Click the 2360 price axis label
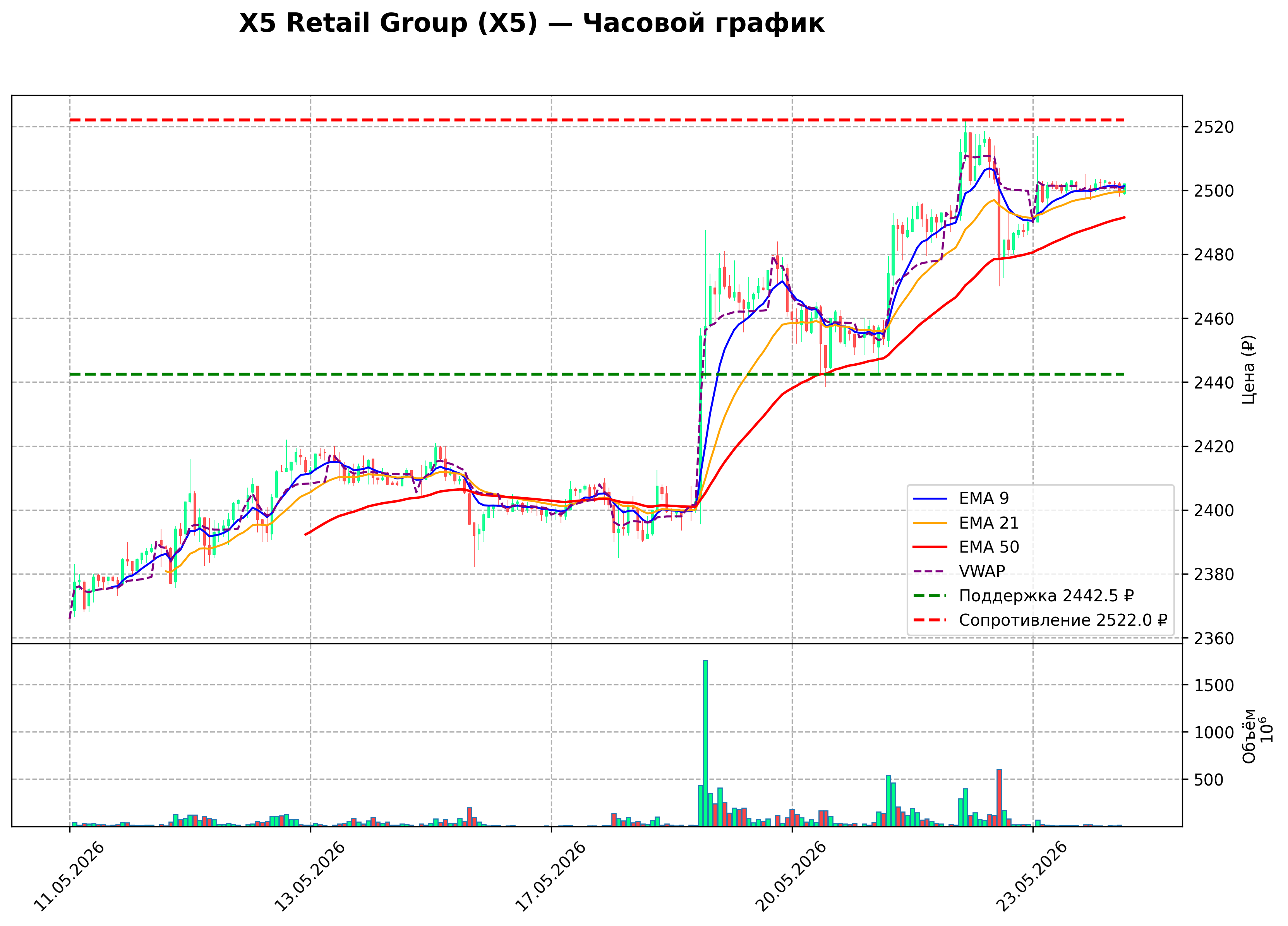 click(1214, 639)
